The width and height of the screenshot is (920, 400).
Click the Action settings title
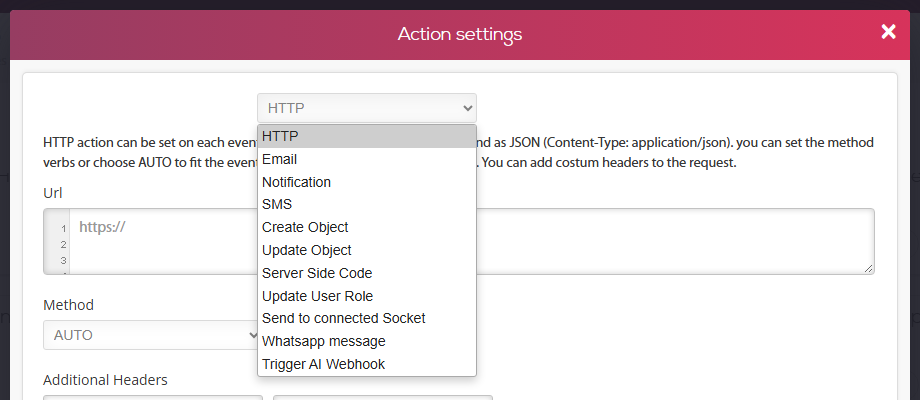pyautogui.click(x=460, y=34)
